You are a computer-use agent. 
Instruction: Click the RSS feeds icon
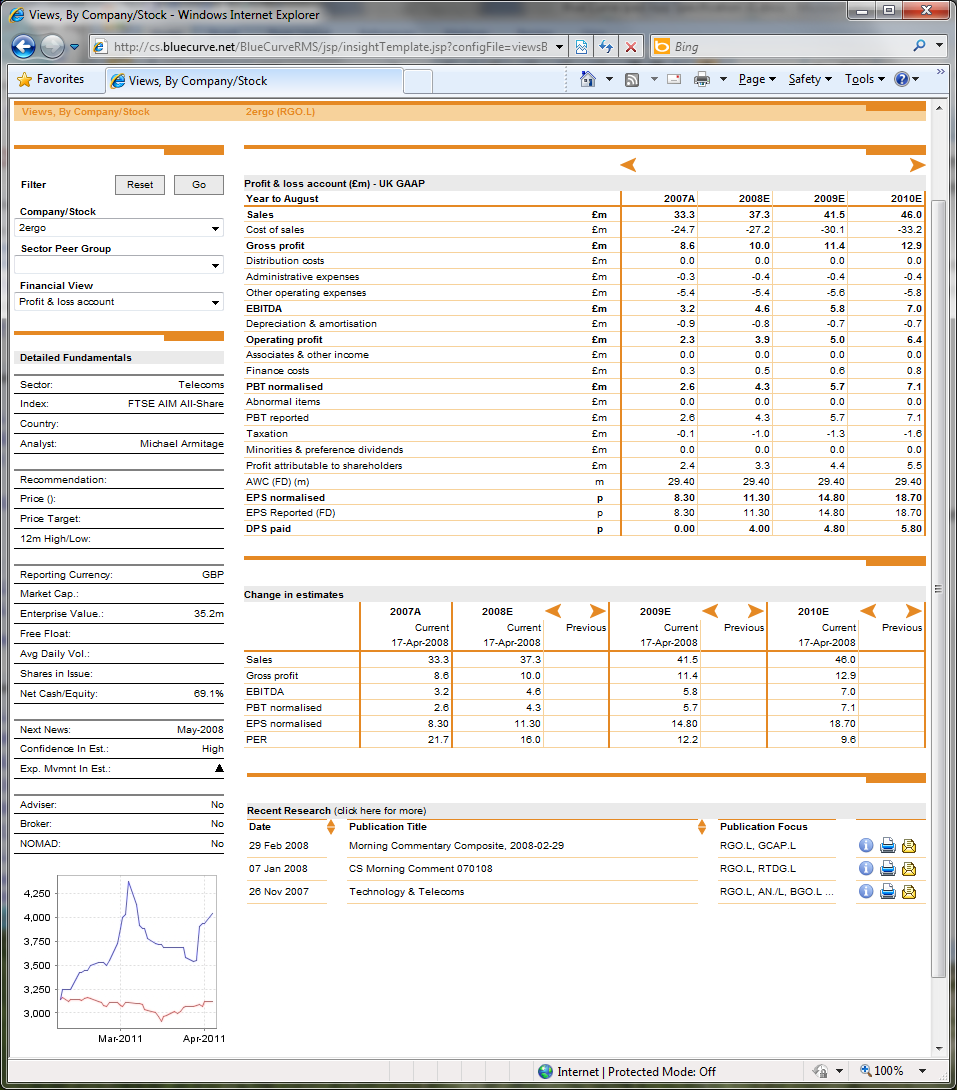632,79
